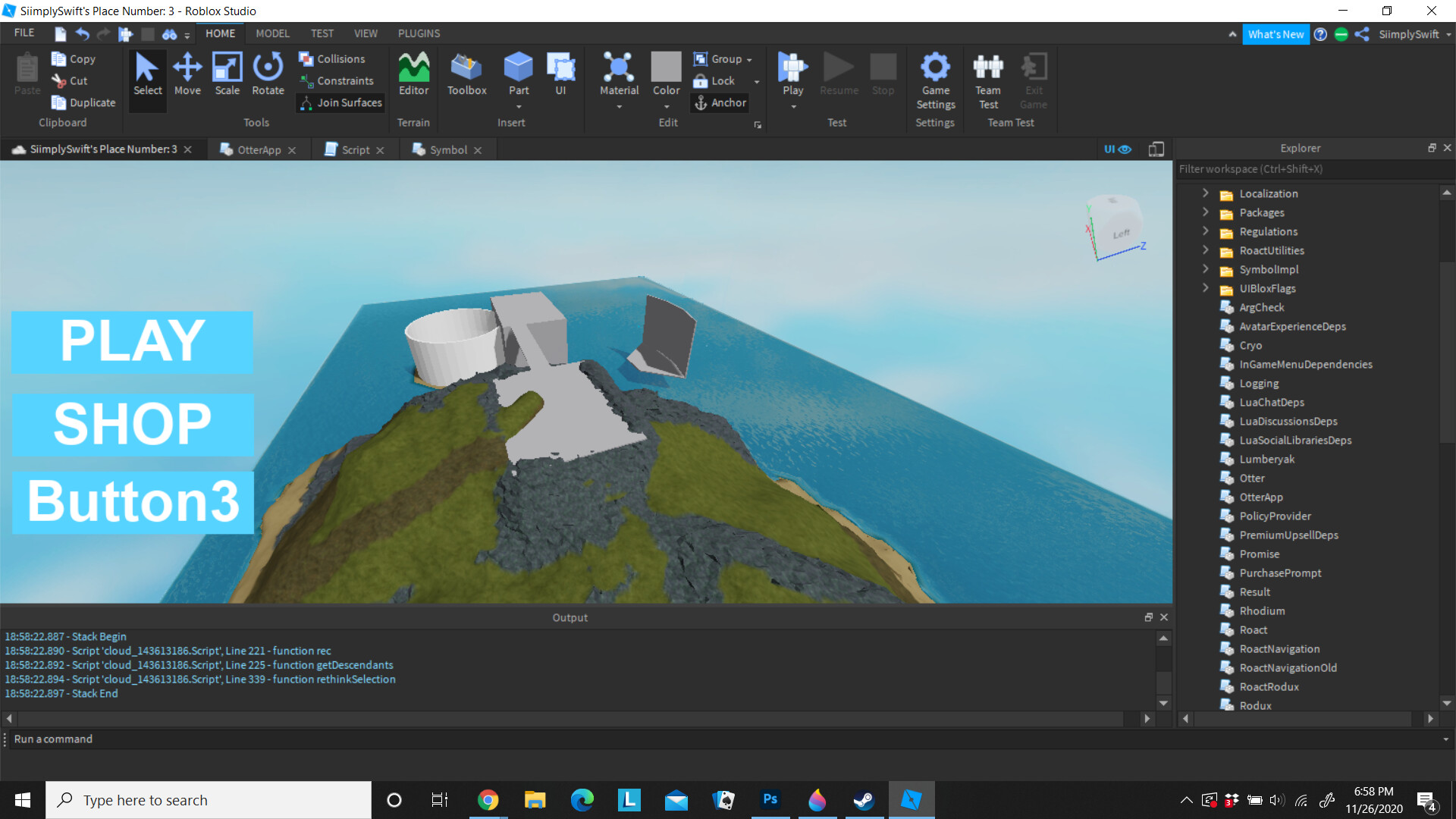The width and height of the screenshot is (1456, 819).
Task: Select the Rhodium module in Explorer
Action: [1262, 610]
